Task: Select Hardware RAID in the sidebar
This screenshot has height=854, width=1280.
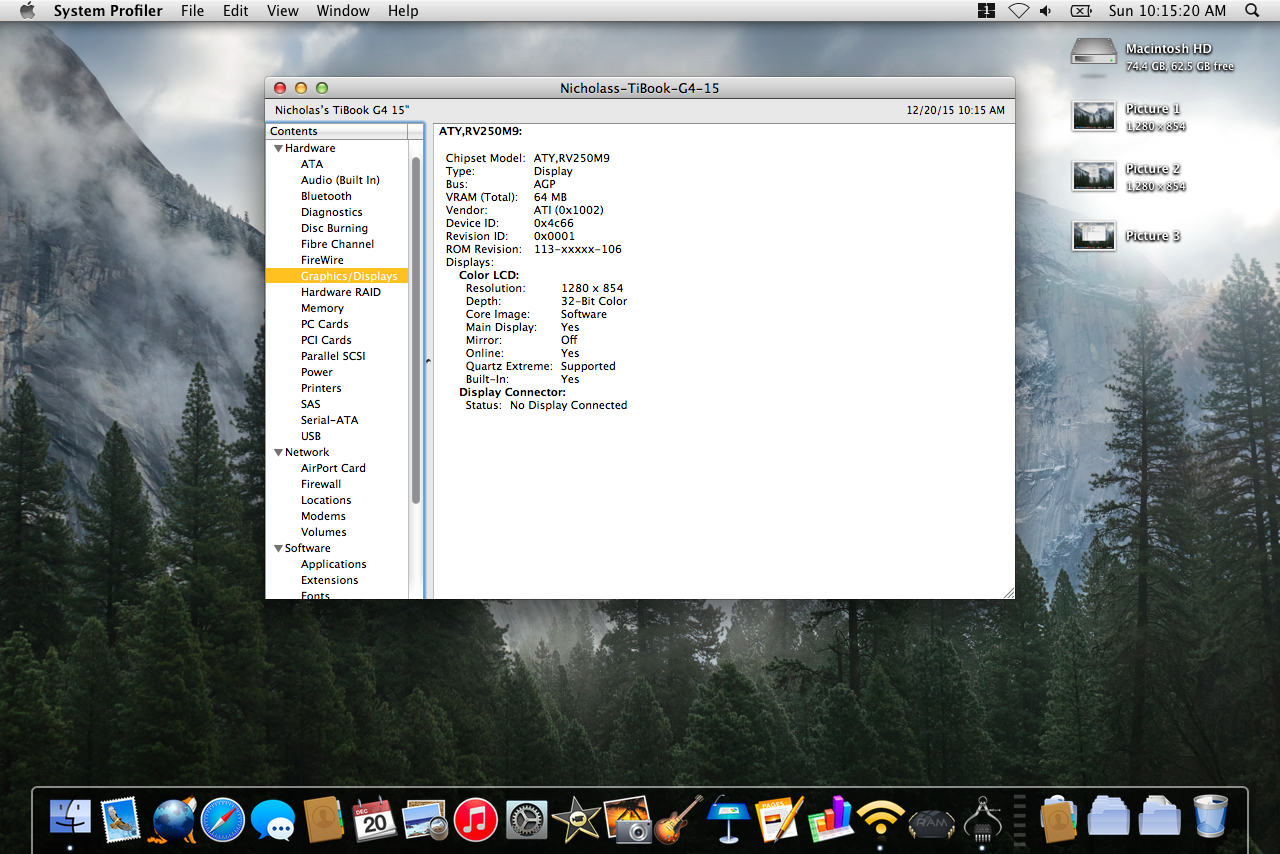Action: 340,292
